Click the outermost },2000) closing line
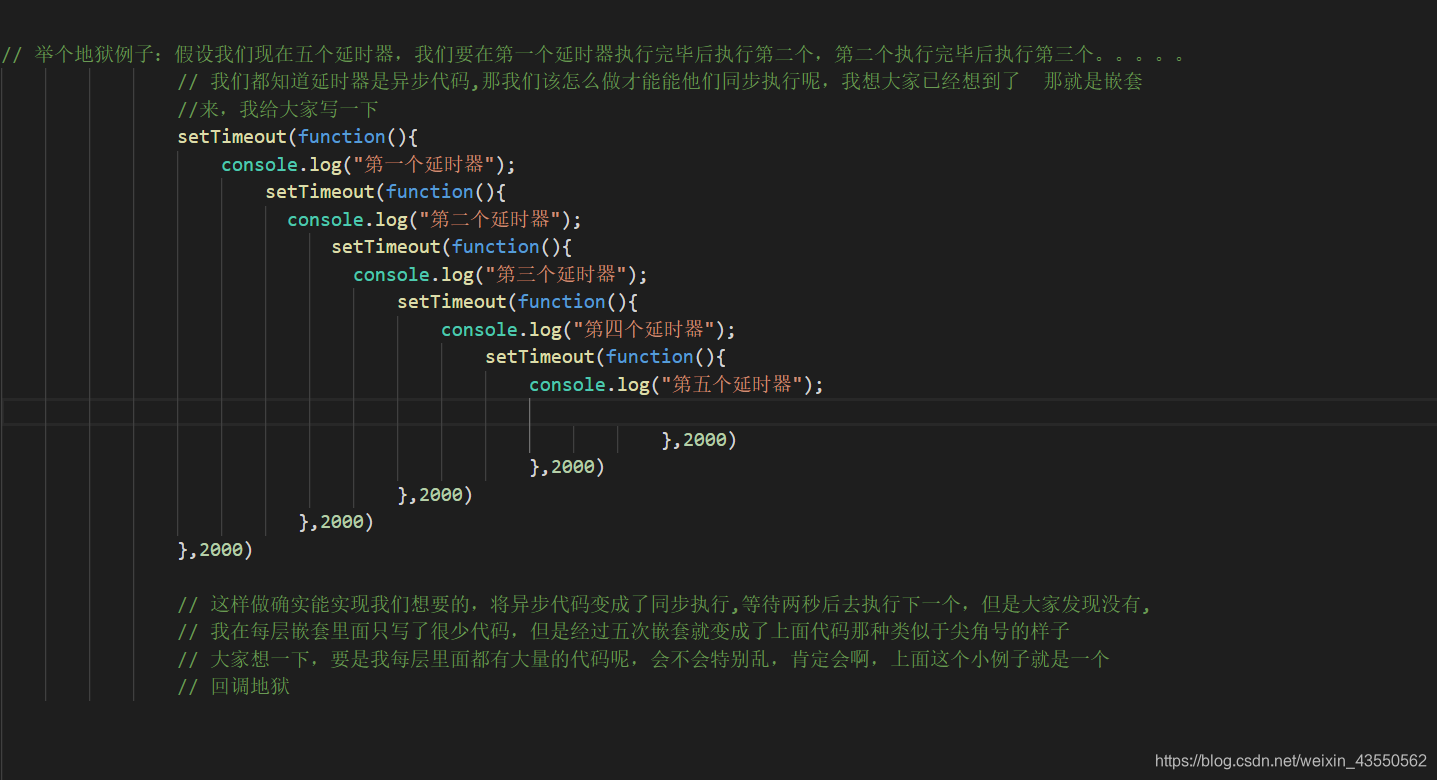The height and width of the screenshot is (780, 1437). coord(215,549)
